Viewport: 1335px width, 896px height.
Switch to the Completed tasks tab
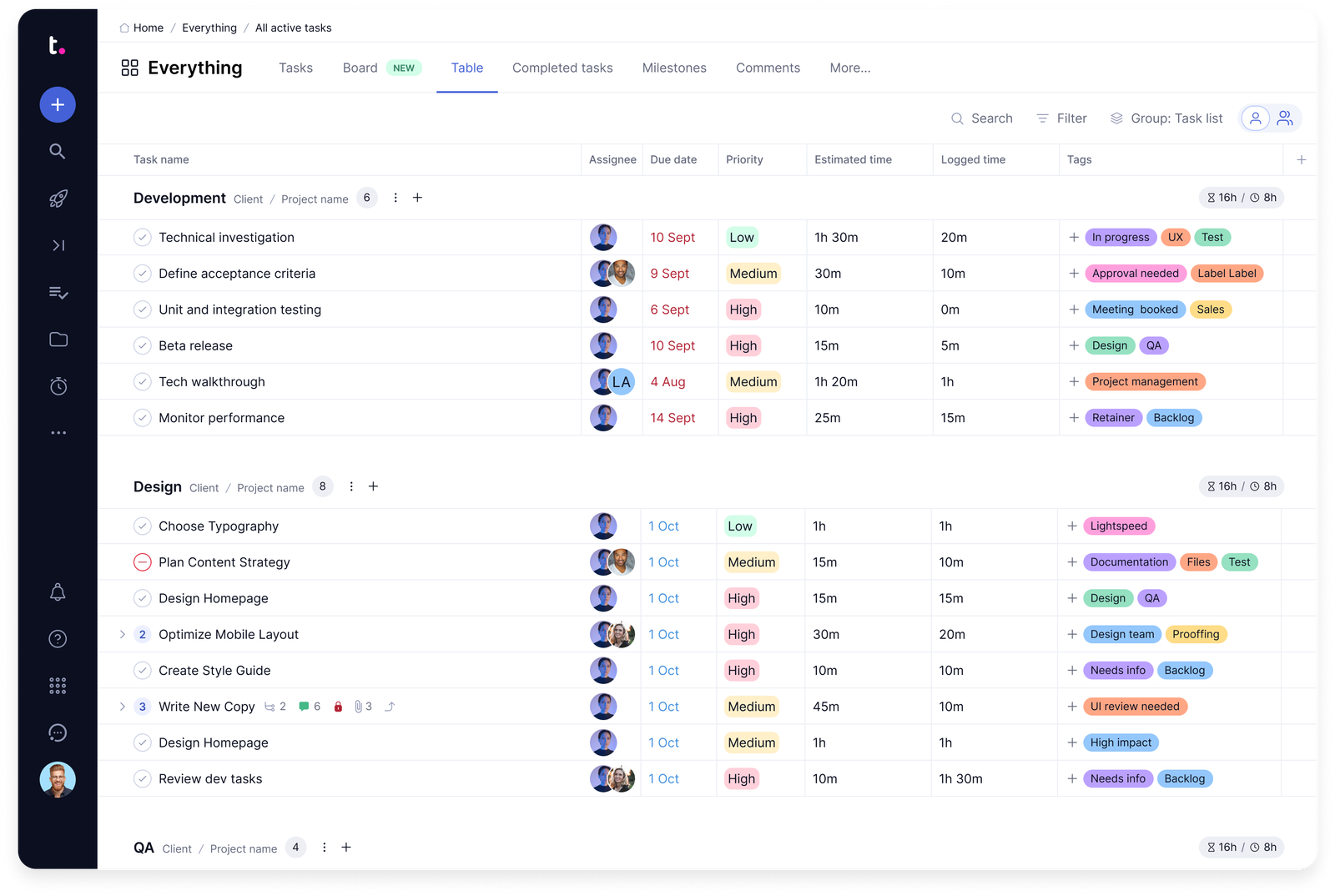coord(562,68)
